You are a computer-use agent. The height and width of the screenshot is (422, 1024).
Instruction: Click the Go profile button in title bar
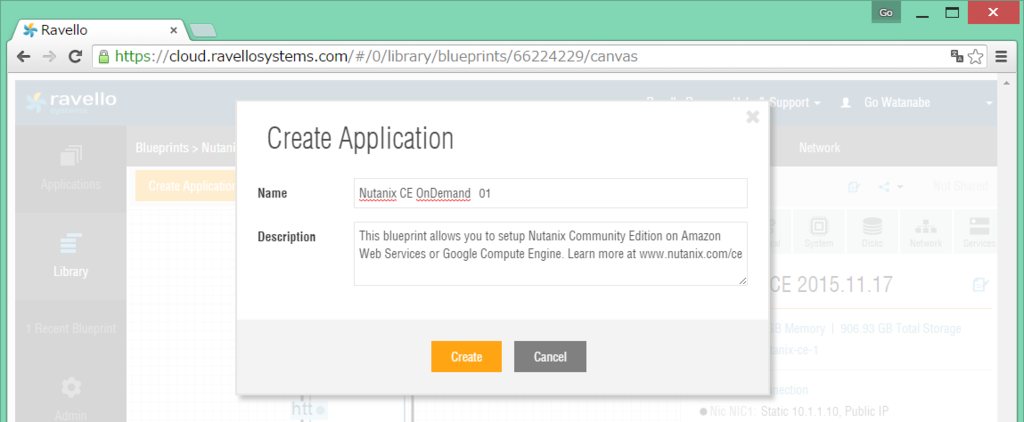point(886,12)
